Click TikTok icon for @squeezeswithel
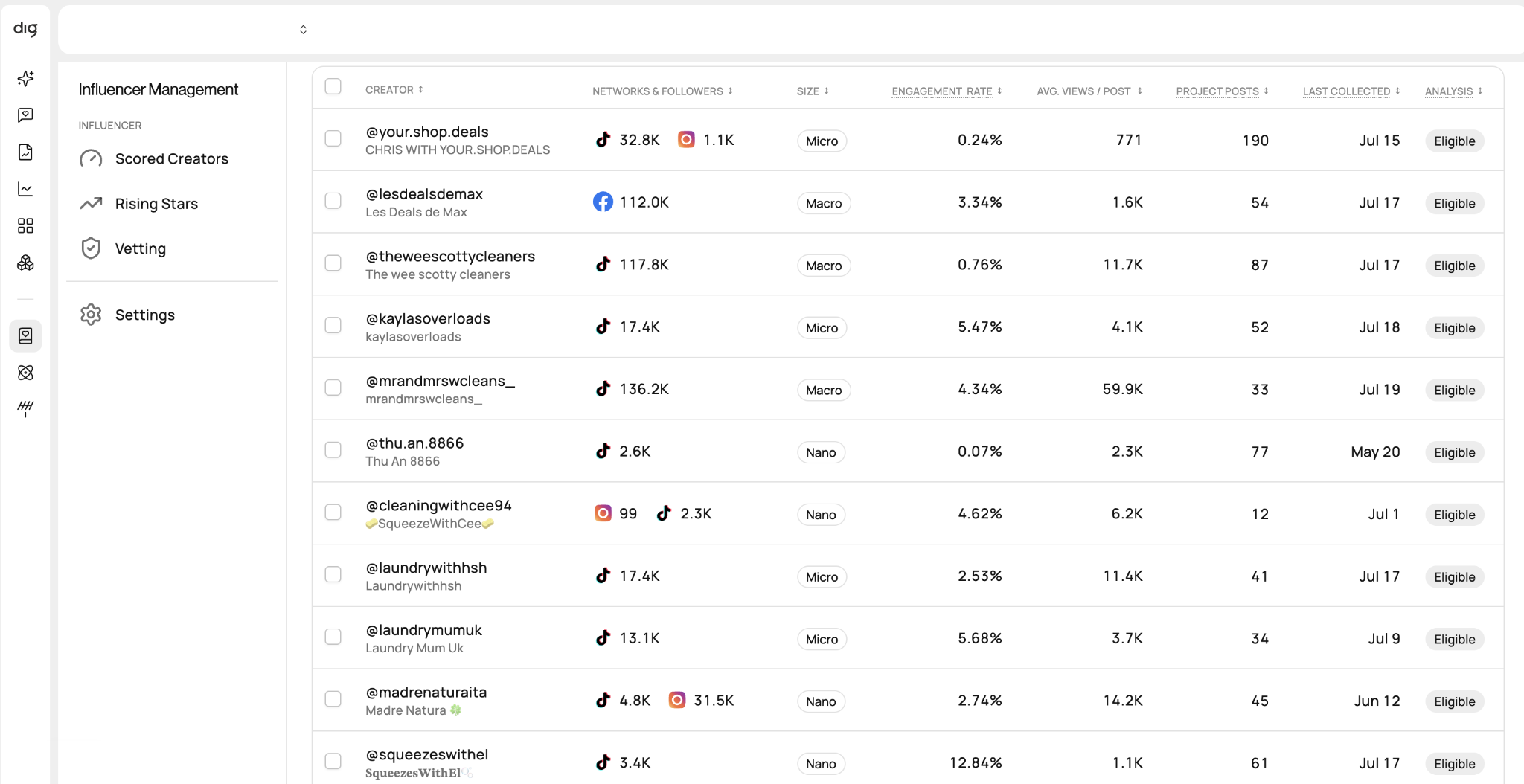This screenshot has width=1524, height=784. (603, 762)
